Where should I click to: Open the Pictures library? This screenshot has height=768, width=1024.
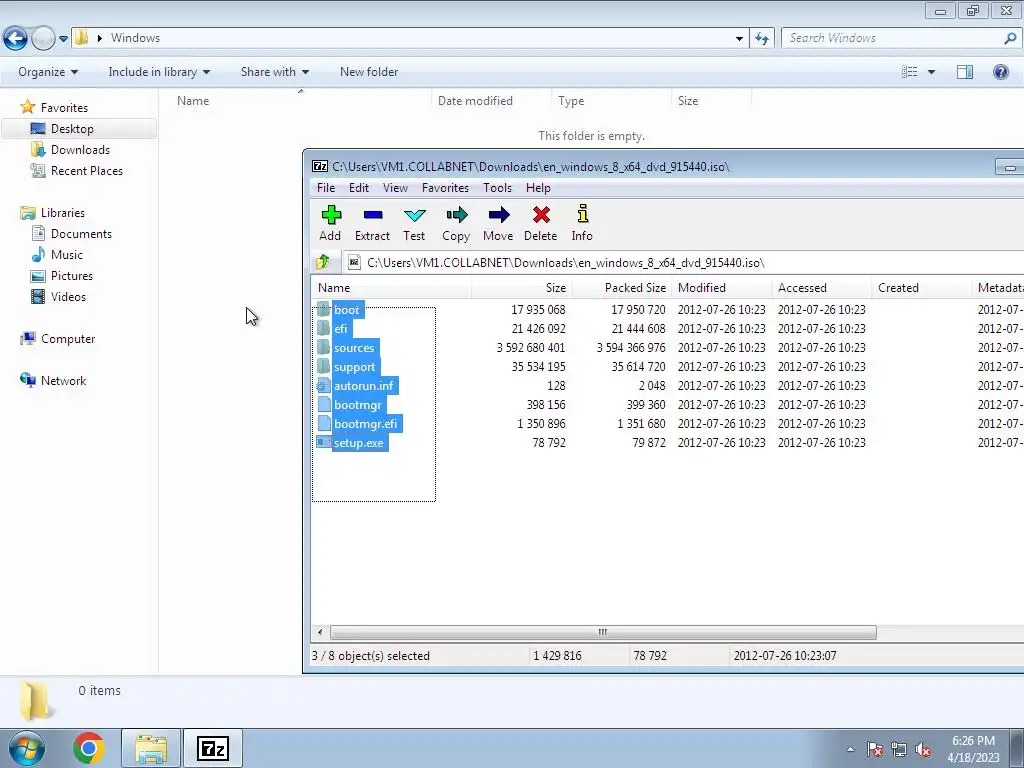(72, 276)
